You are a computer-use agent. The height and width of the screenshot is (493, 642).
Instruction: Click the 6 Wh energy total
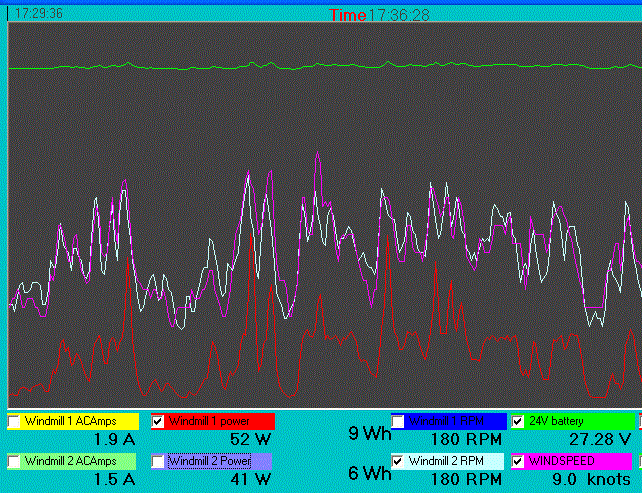pos(369,473)
